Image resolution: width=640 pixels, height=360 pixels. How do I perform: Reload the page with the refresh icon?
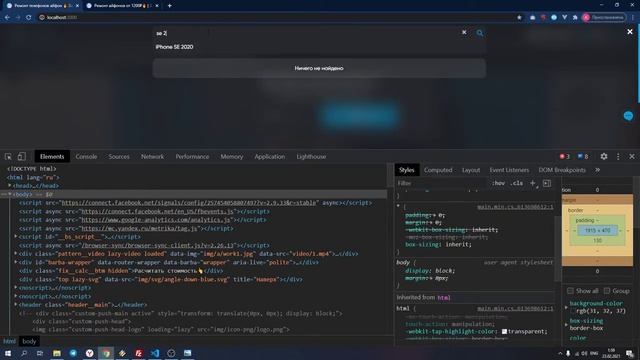pos(29,18)
